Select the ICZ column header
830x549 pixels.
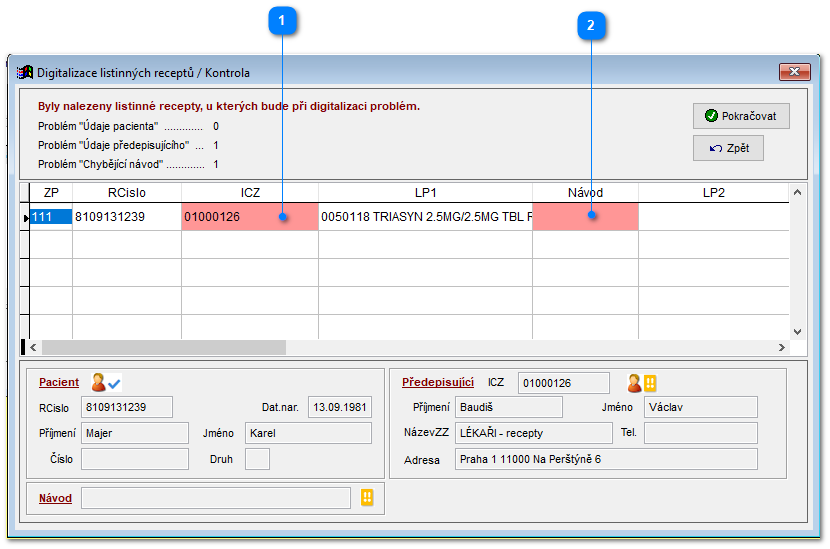[x=249, y=192]
